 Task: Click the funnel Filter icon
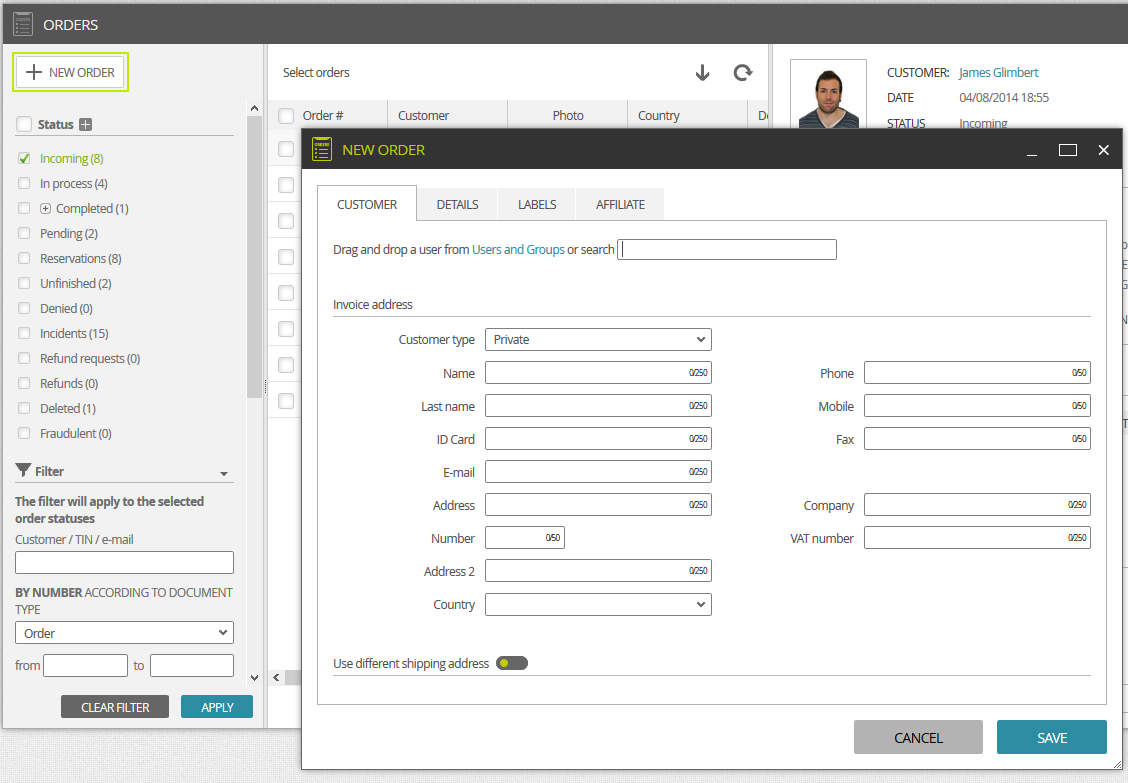pyautogui.click(x=23, y=471)
